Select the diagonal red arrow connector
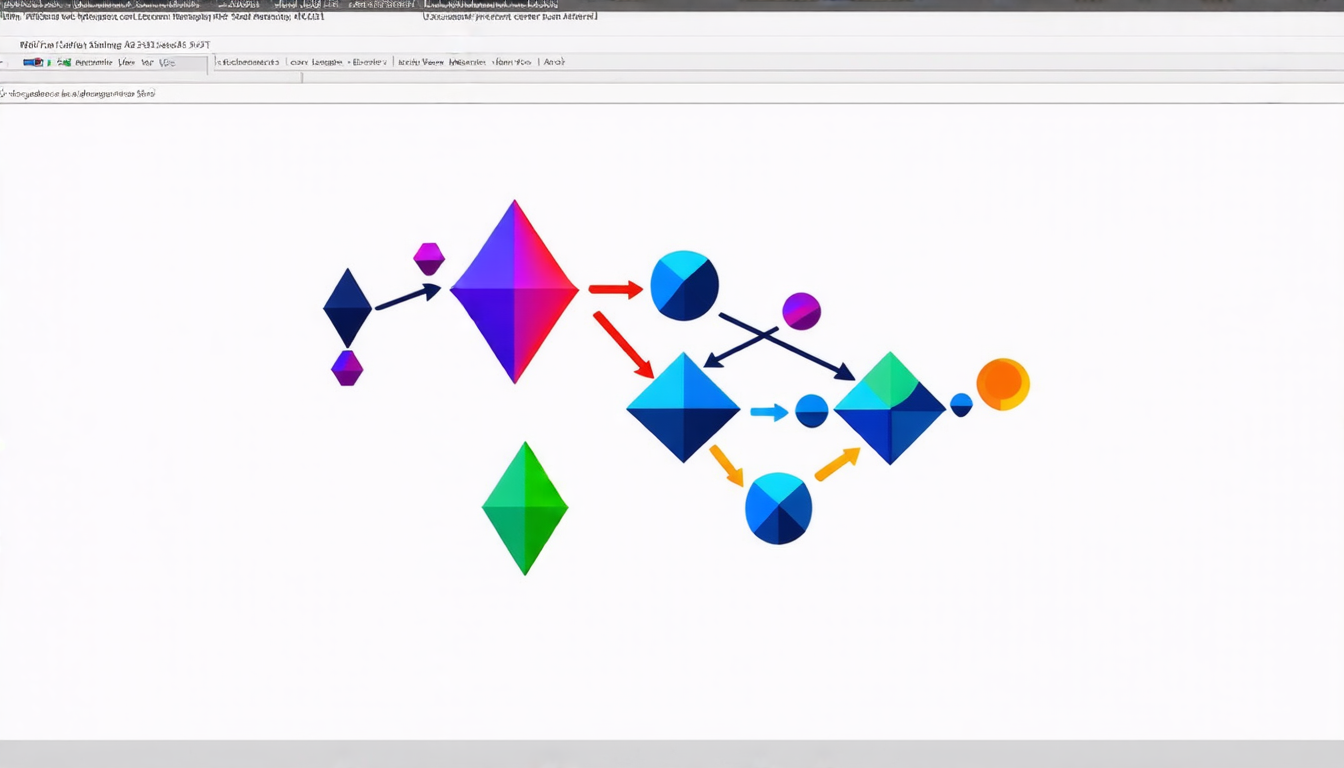The height and width of the screenshot is (768, 1344). click(623, 344)
